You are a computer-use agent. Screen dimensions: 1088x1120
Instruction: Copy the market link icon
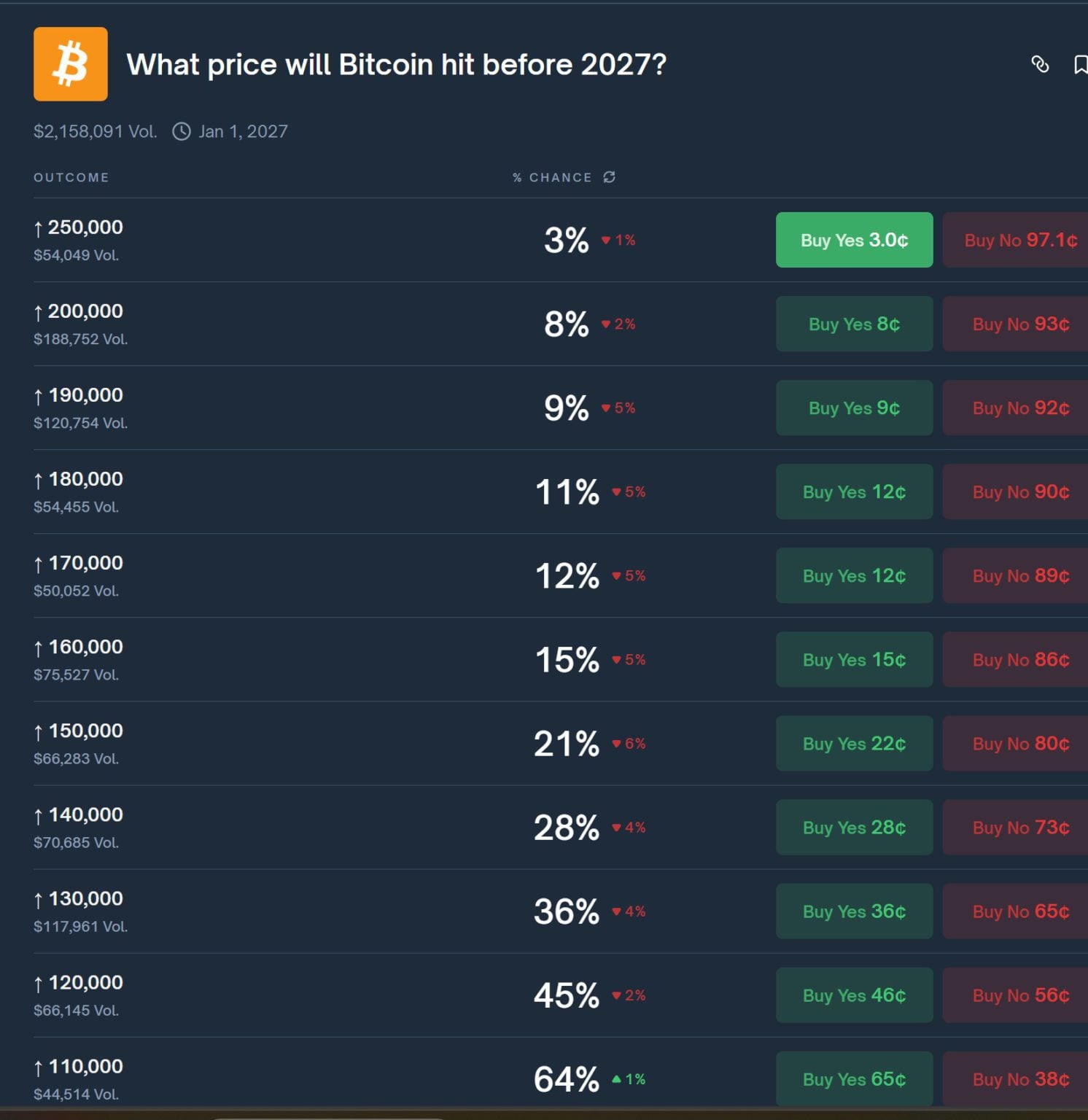[1040, 64]
